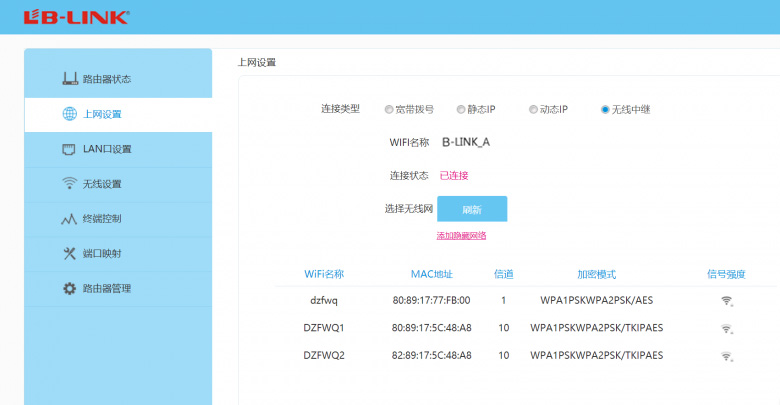Click channel value 10 in DZFWQ1 row
Screen dimensions: 780x405
(503, 328)
